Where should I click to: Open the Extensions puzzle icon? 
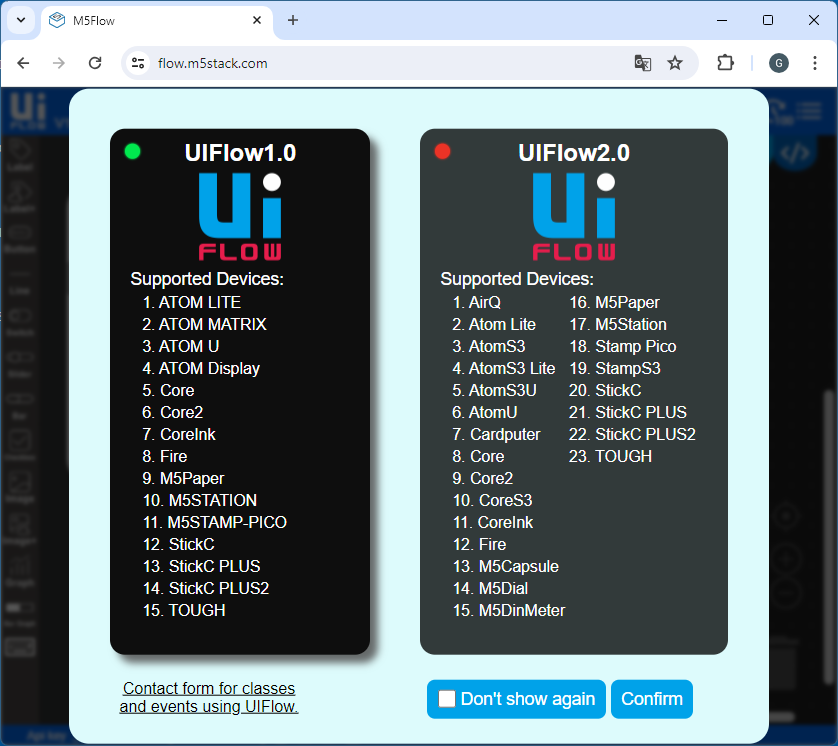coord(725,63)
